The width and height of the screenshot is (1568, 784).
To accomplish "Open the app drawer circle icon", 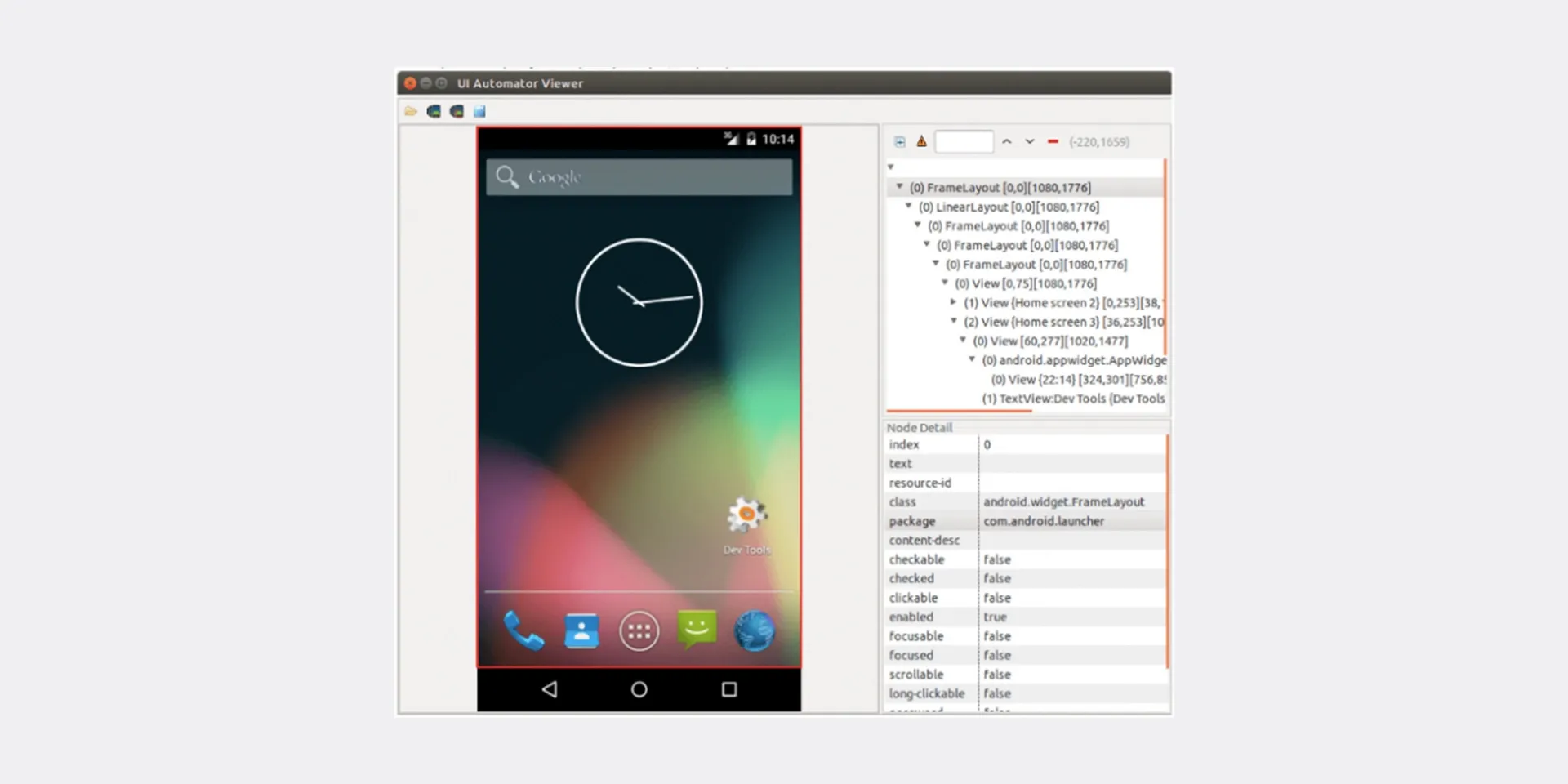I will pos(639,631).
